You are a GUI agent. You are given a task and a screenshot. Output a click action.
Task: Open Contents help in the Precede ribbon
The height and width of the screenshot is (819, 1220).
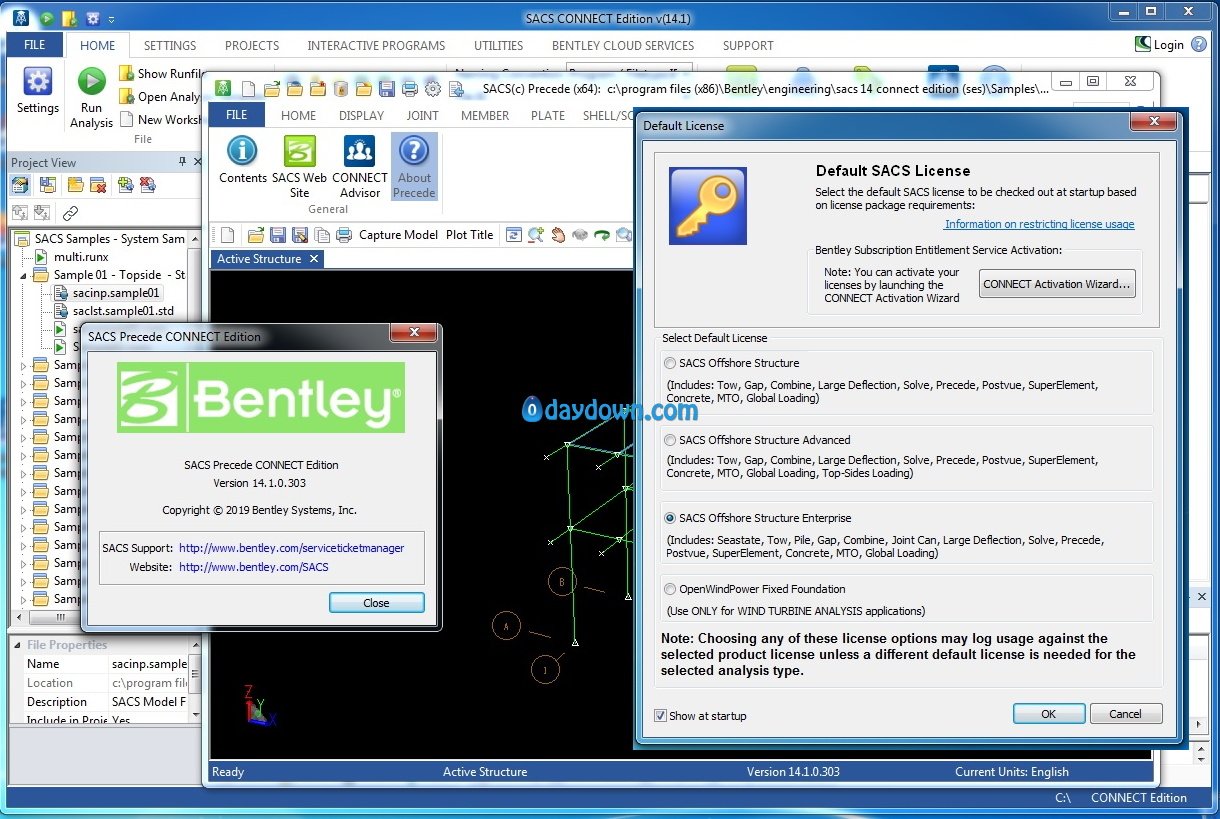(x=243, y=160)
